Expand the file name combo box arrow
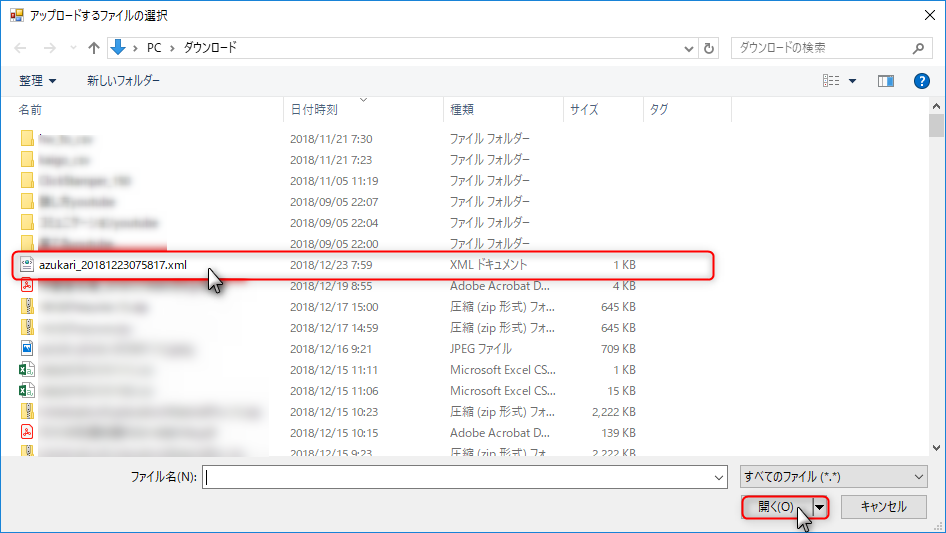The height and width of the screenshot is (533, 946). [x=719, y=477]
